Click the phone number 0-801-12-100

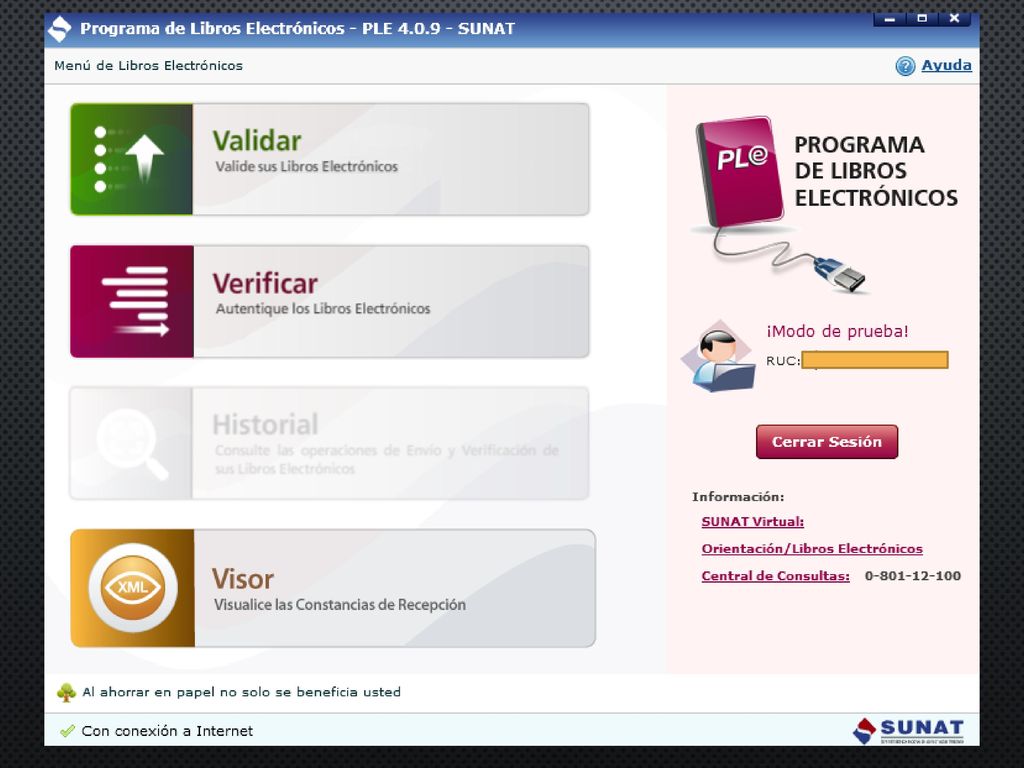(912, 576)
